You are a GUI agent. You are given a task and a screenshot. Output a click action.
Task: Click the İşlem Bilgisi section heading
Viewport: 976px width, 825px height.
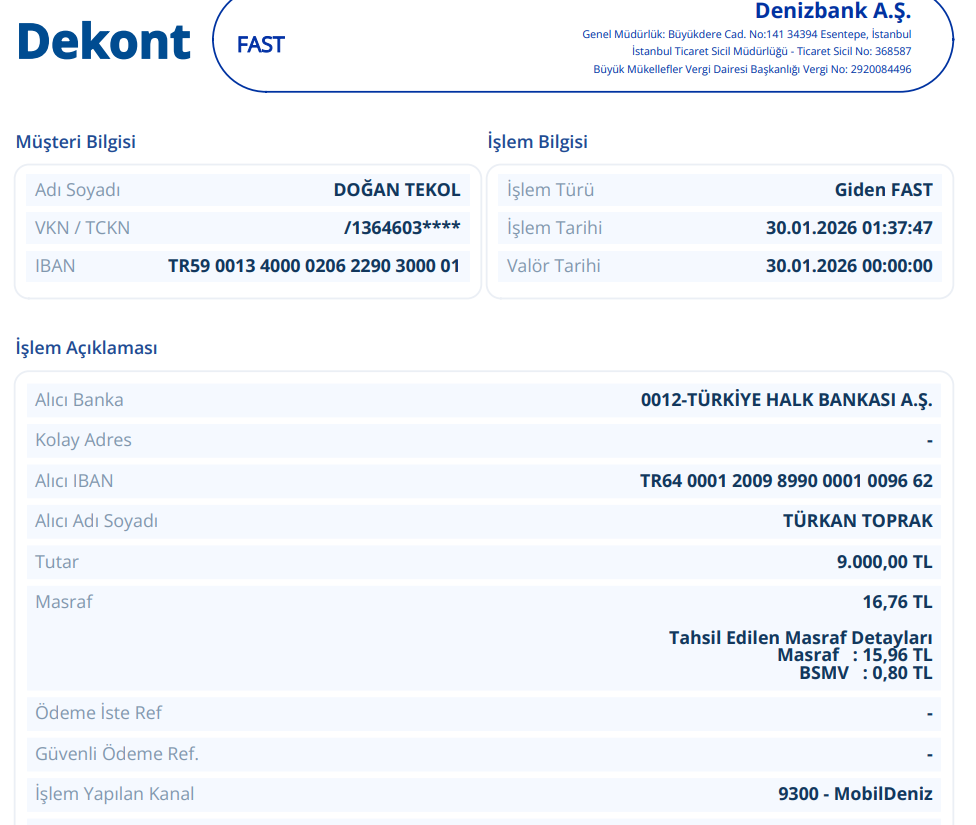click(x=537, y=141)
